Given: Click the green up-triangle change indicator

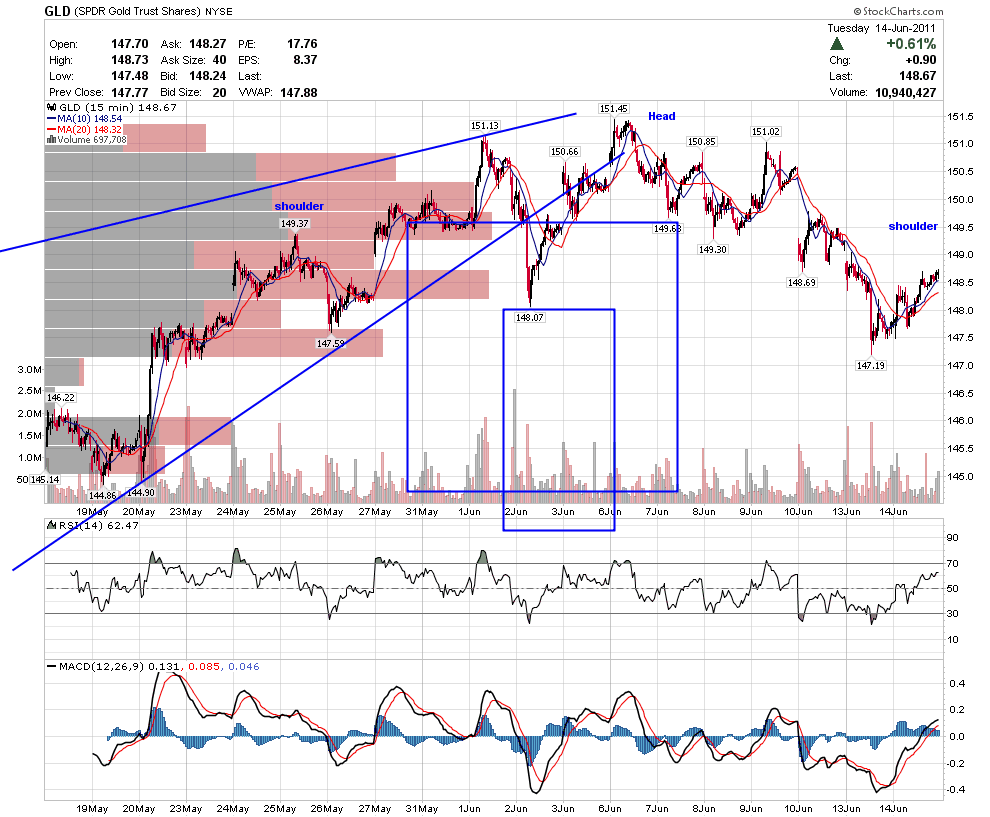Looking at the screenshot, I should click(x=837, y=44).
